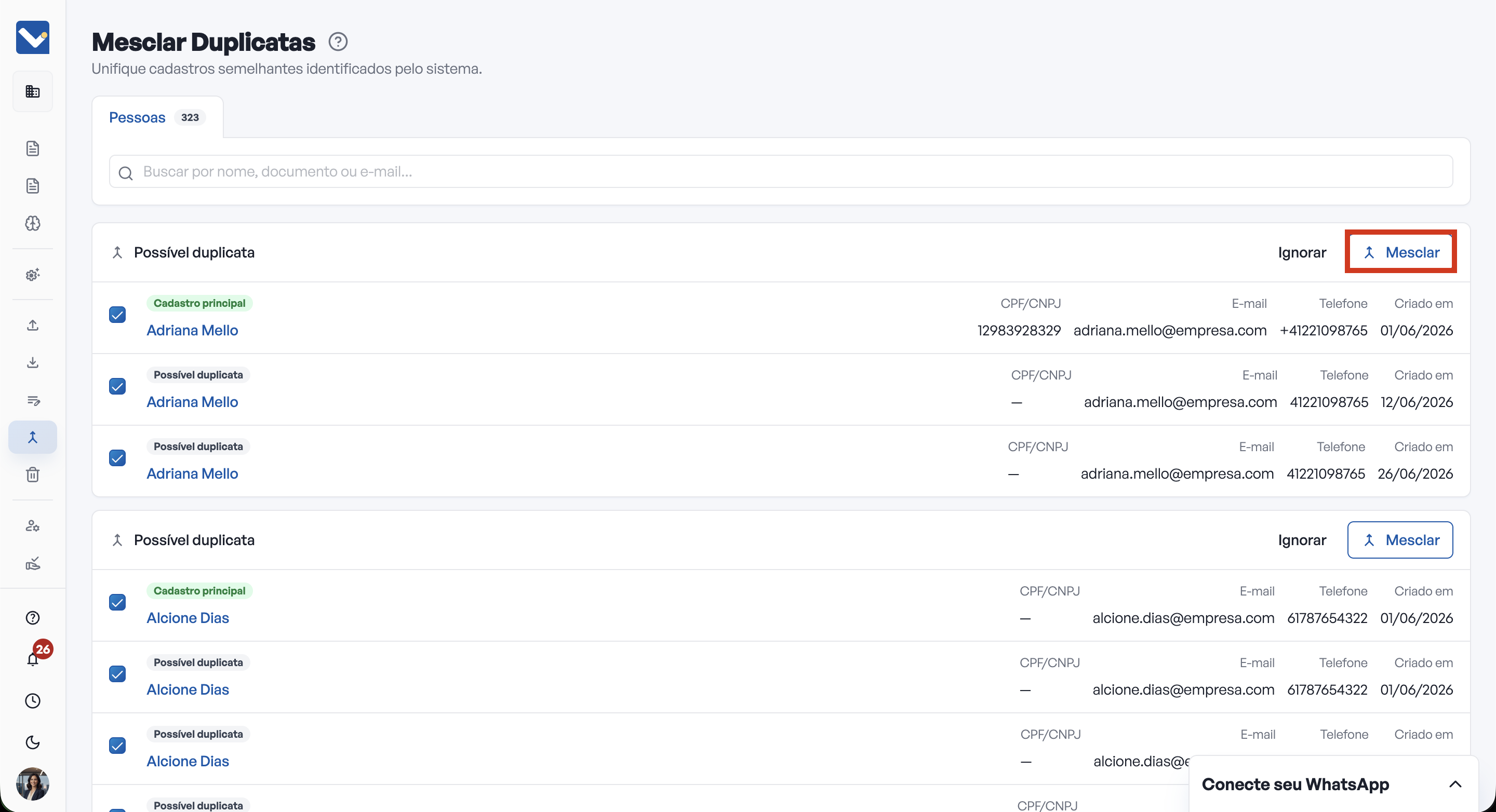Click Mesclar for the Alcione Dias group
1496x812 pixels.
pos(1400,540)
